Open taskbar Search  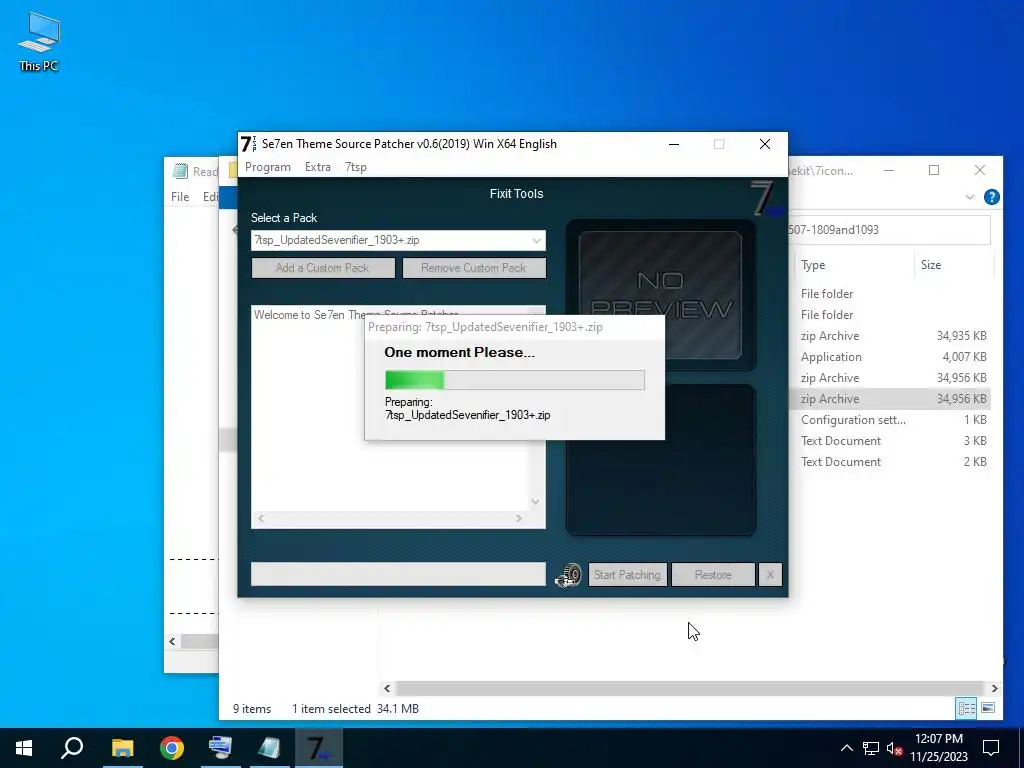coord(72,748)
